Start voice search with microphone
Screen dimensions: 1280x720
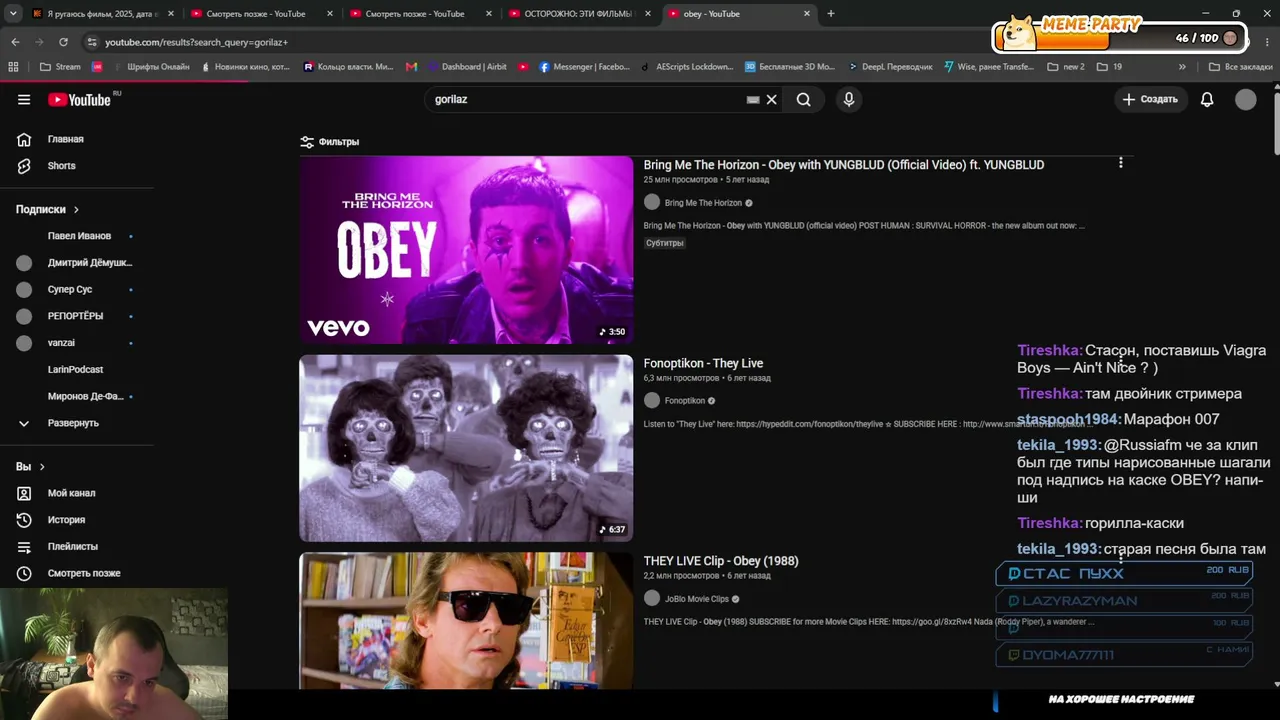tap(849, 100)
